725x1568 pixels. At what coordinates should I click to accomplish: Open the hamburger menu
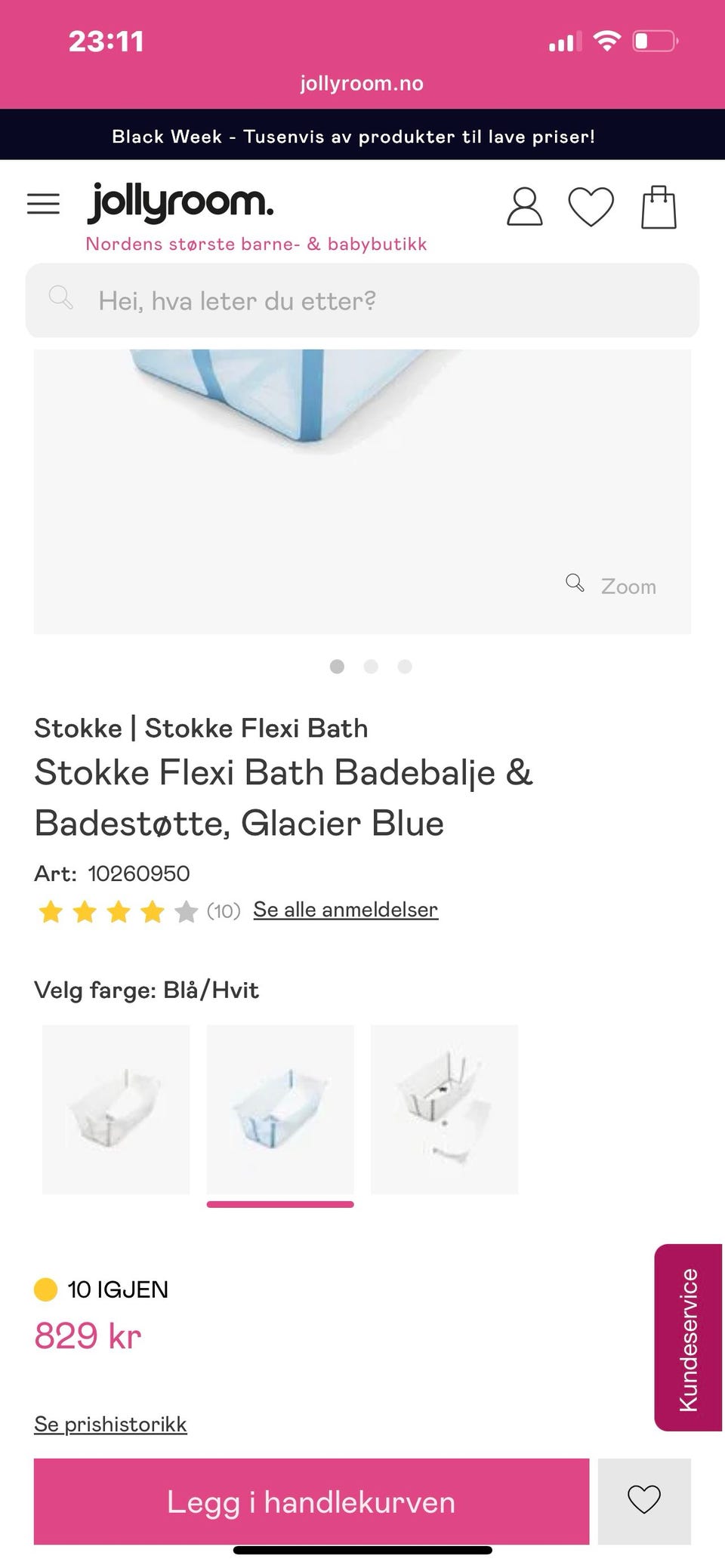(43, 204)
